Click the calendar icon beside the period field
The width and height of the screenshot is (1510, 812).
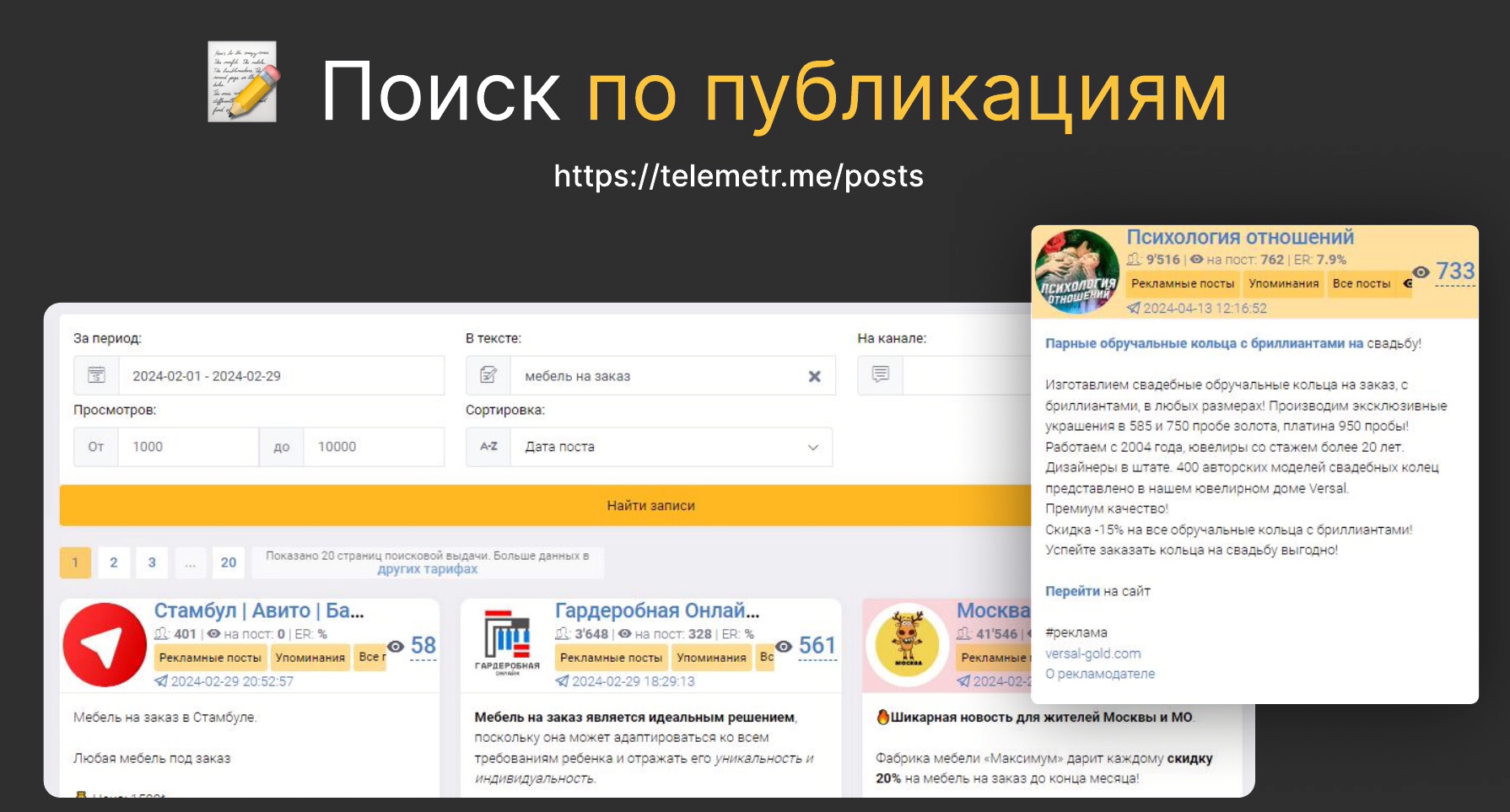pyautogui.click(x=96, y=375)
